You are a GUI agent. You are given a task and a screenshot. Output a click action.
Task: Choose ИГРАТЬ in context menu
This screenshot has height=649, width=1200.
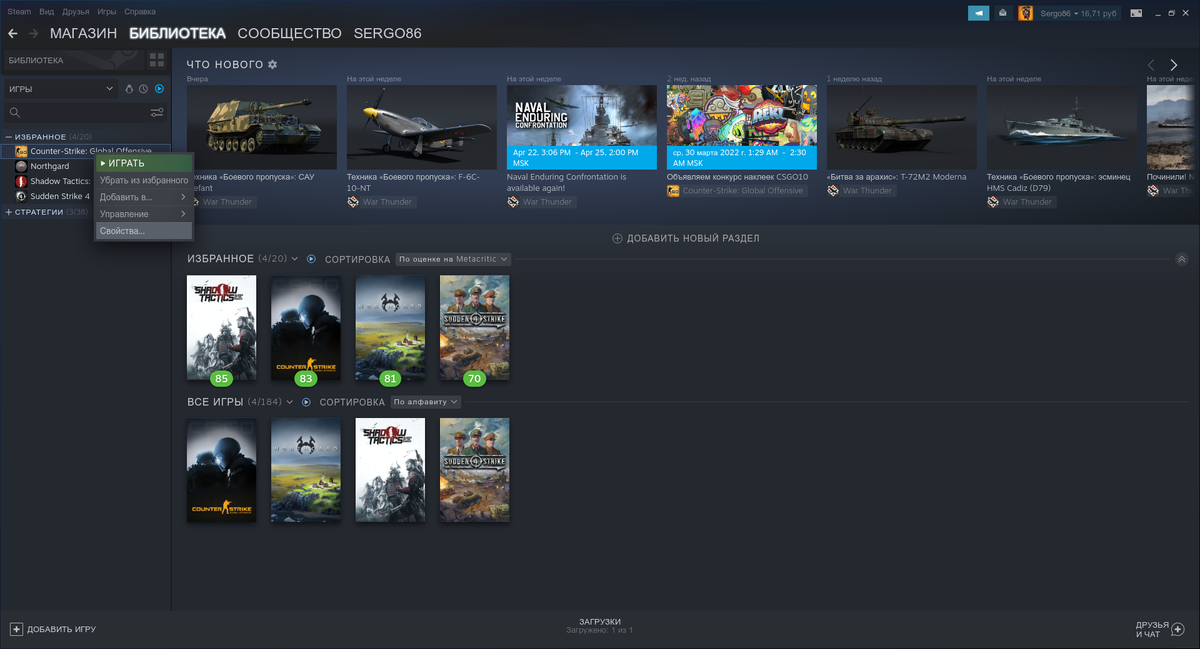pos(144,163)
